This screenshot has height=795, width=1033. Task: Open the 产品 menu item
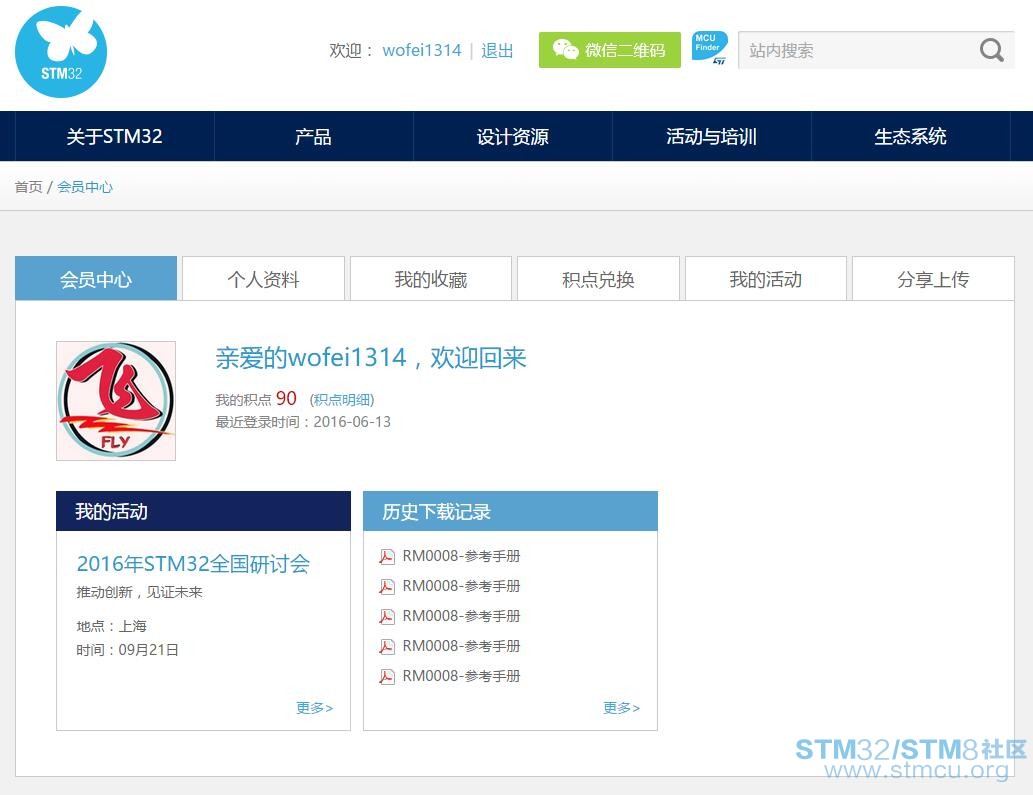pyautogui.click(x=313, y=136)
